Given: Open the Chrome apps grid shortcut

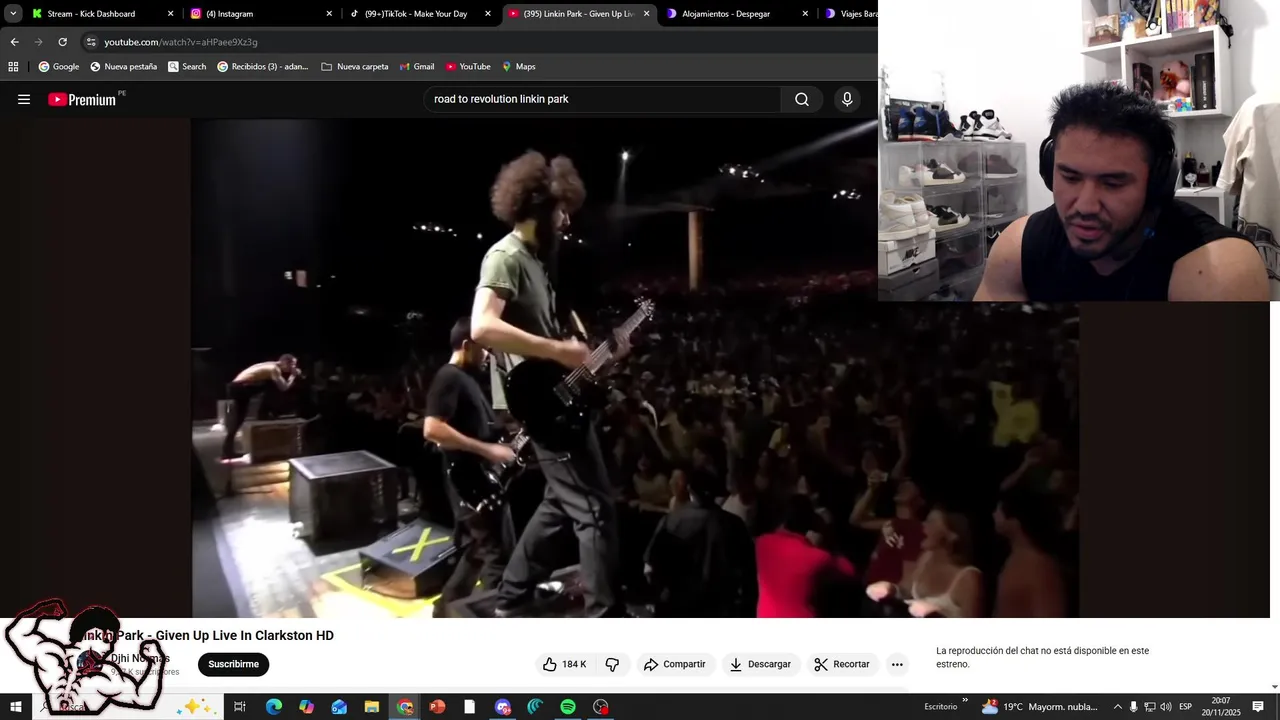Looking at the screenshot, I should tap(13, 67).
